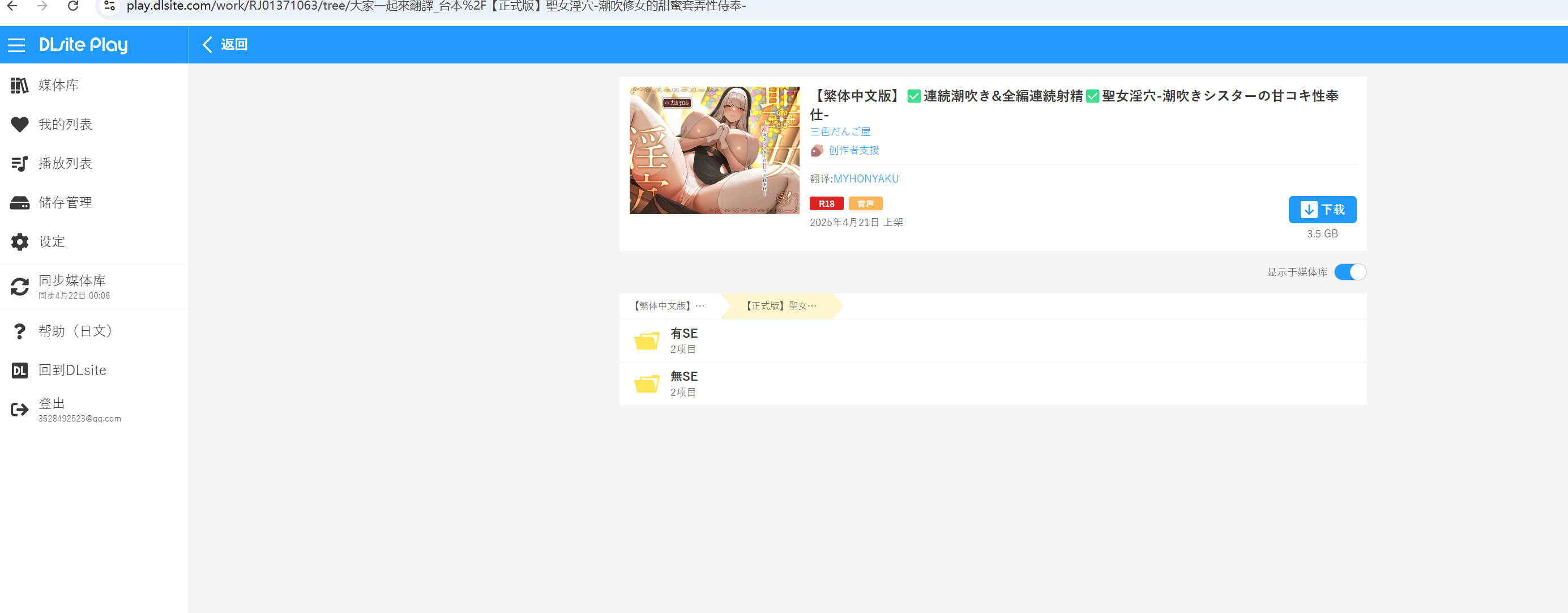
Task: Open the 無SE folder
Action: (683, 384)
